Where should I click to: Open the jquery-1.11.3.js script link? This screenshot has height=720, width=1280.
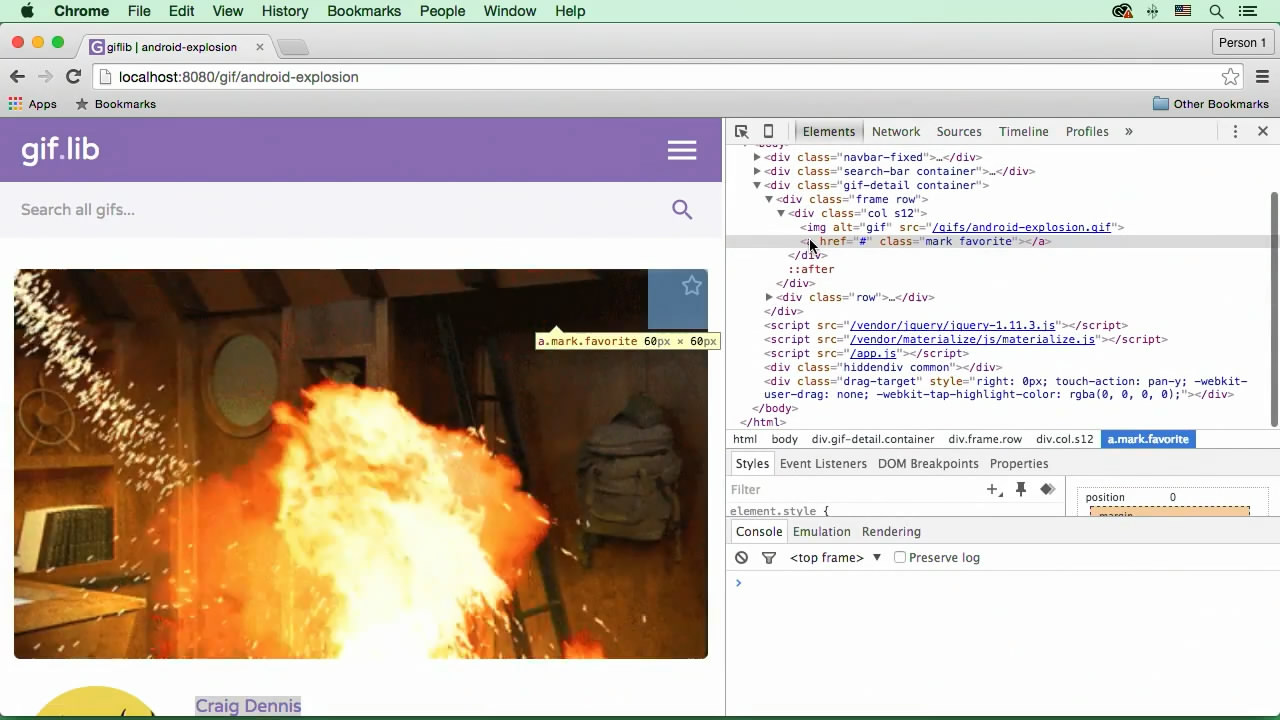point(953,325)
